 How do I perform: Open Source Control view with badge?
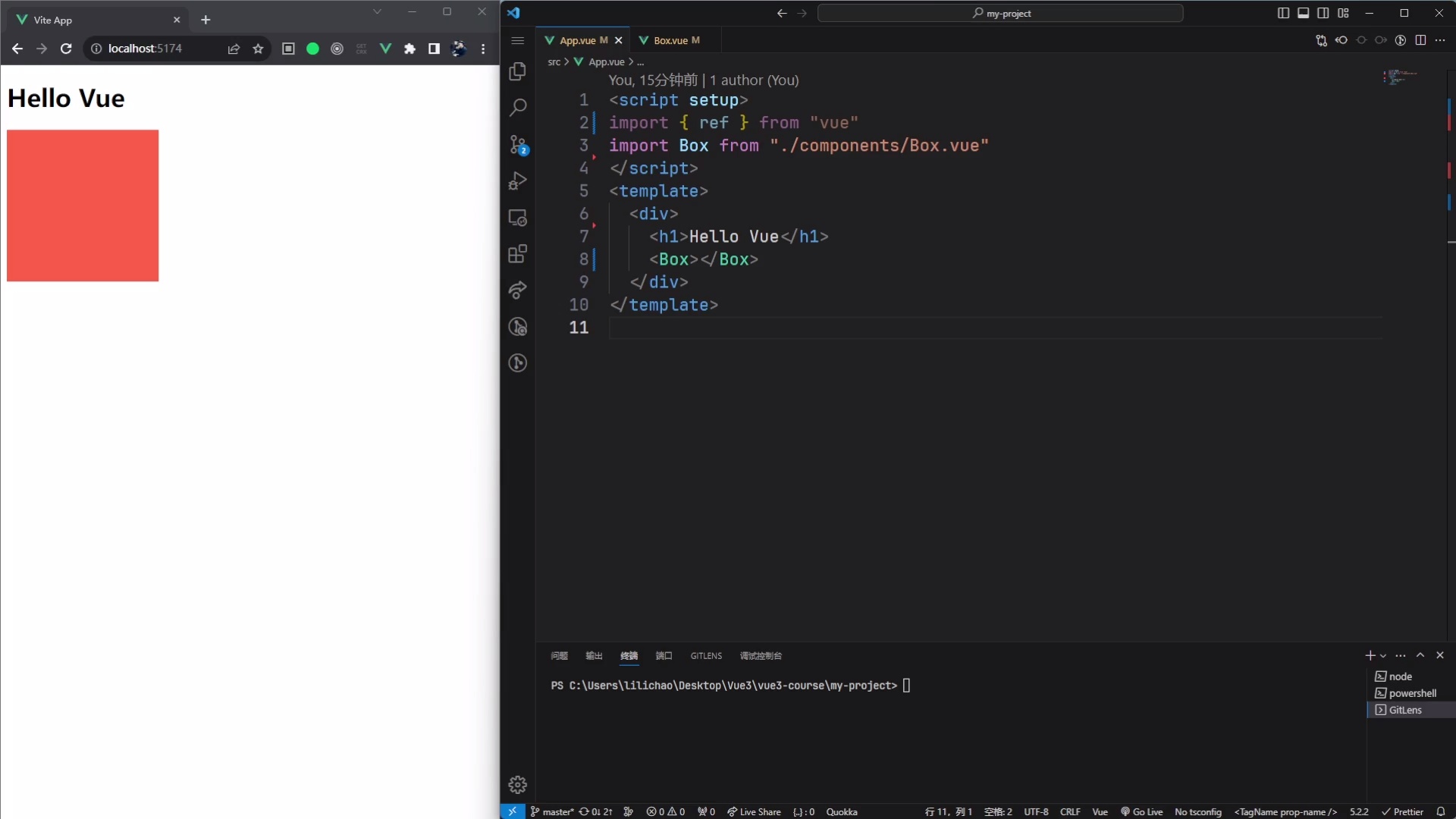518,144
